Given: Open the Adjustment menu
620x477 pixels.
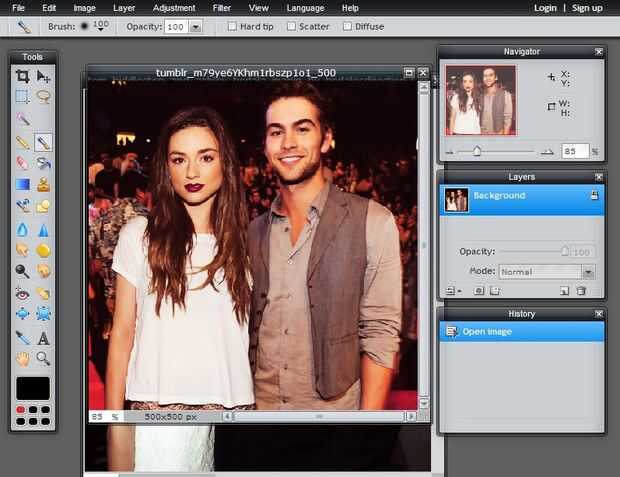Looking at the screenshot, I should click(x=174, y=8).
